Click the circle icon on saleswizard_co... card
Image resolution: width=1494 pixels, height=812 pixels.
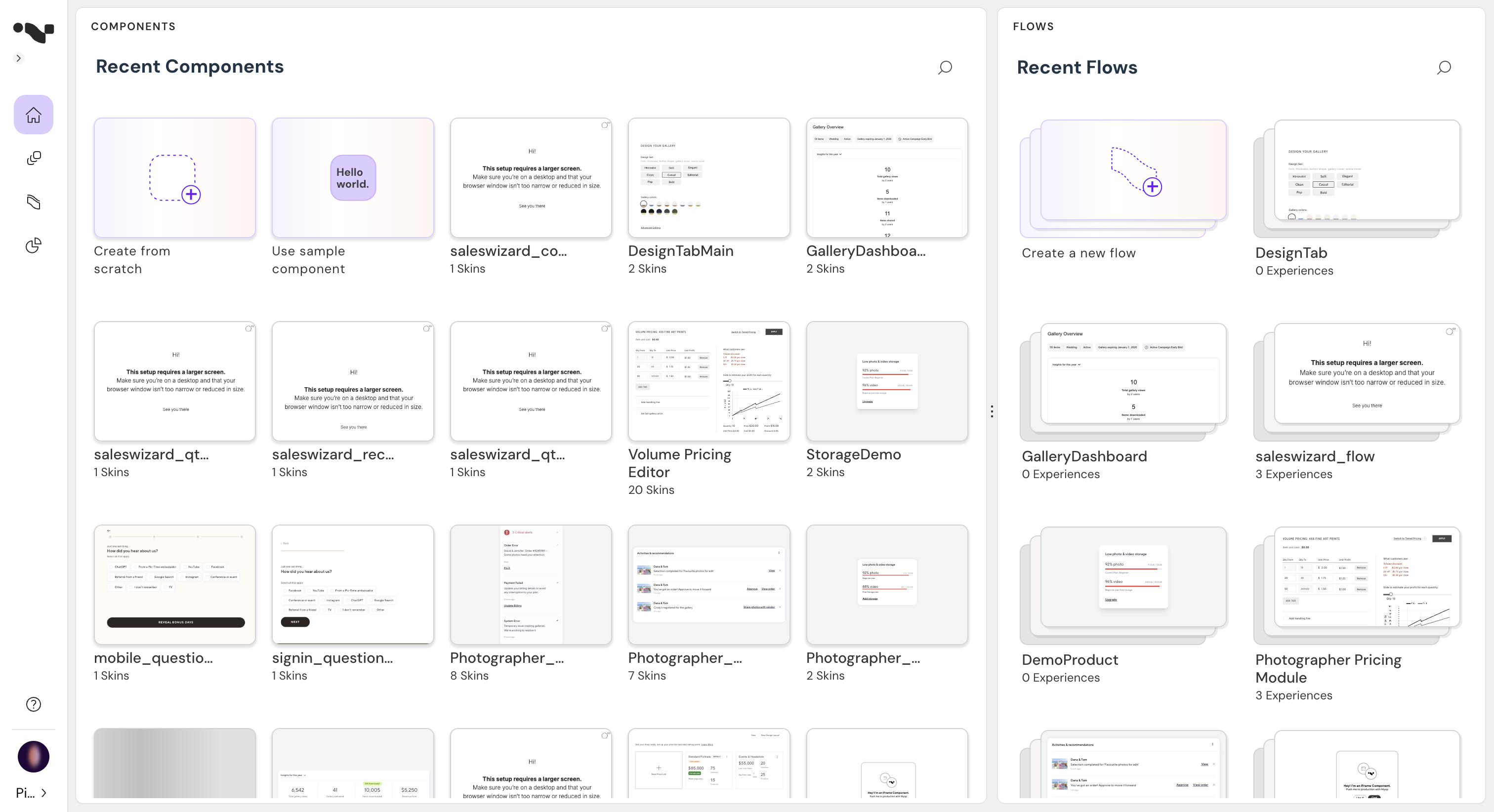pos(605,124)
